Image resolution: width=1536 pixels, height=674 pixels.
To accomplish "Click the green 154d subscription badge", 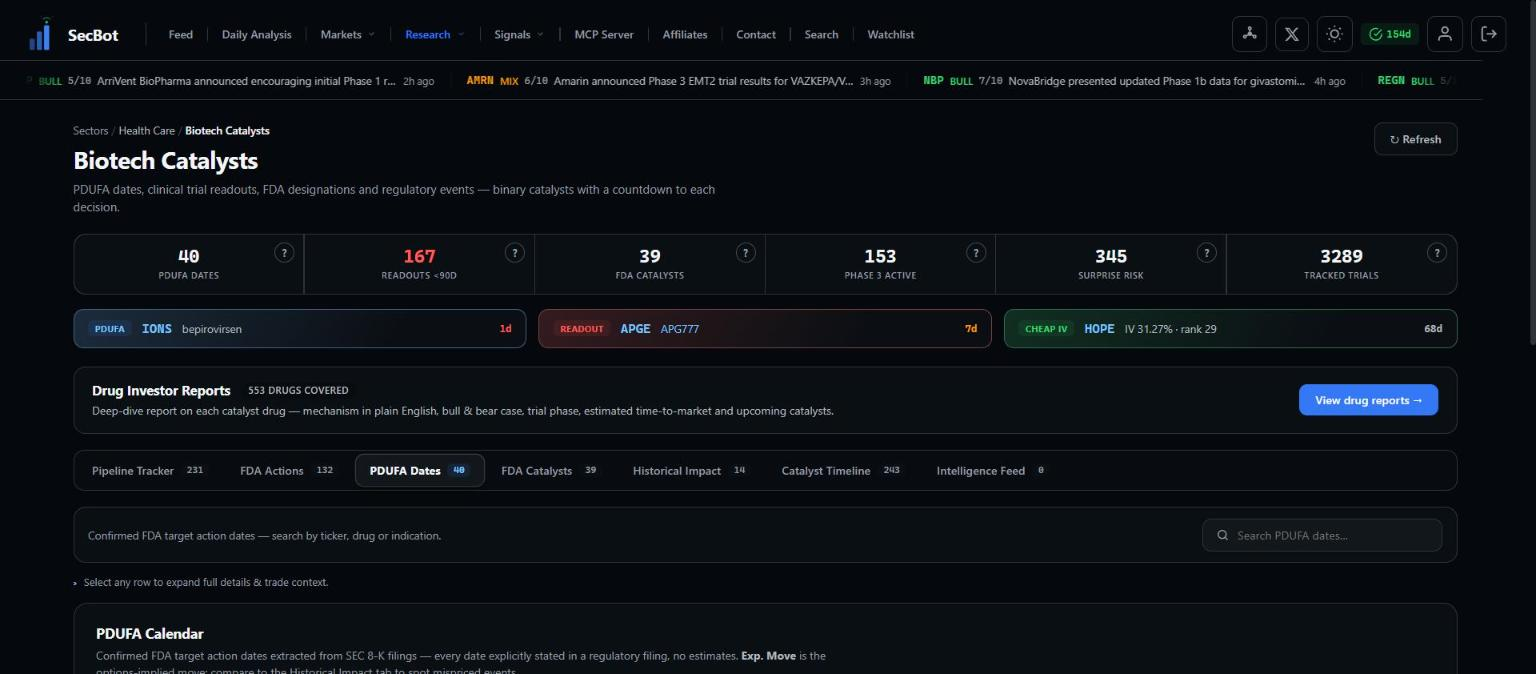I will [1390, 34].
